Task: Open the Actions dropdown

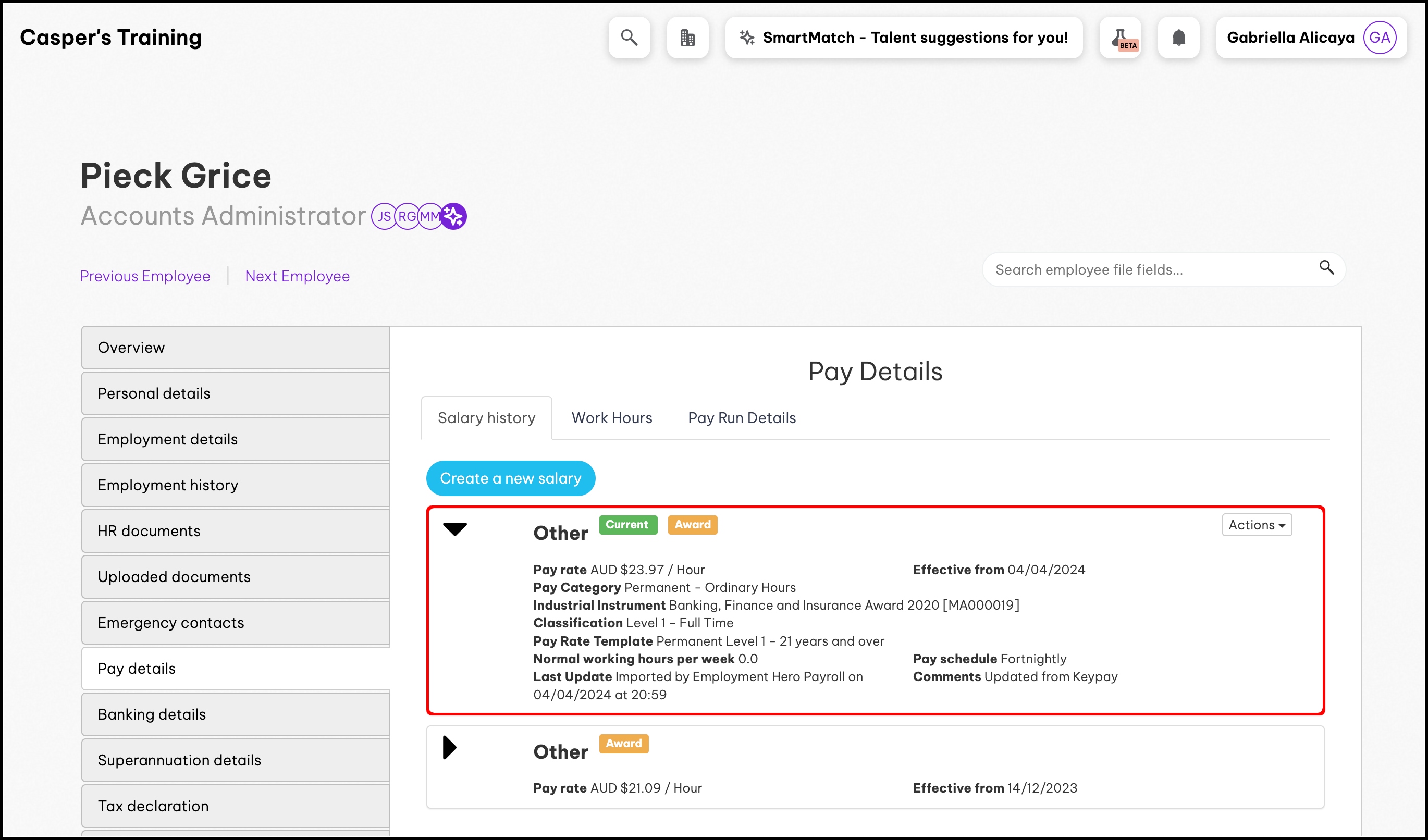Action: pos(1257,525)
